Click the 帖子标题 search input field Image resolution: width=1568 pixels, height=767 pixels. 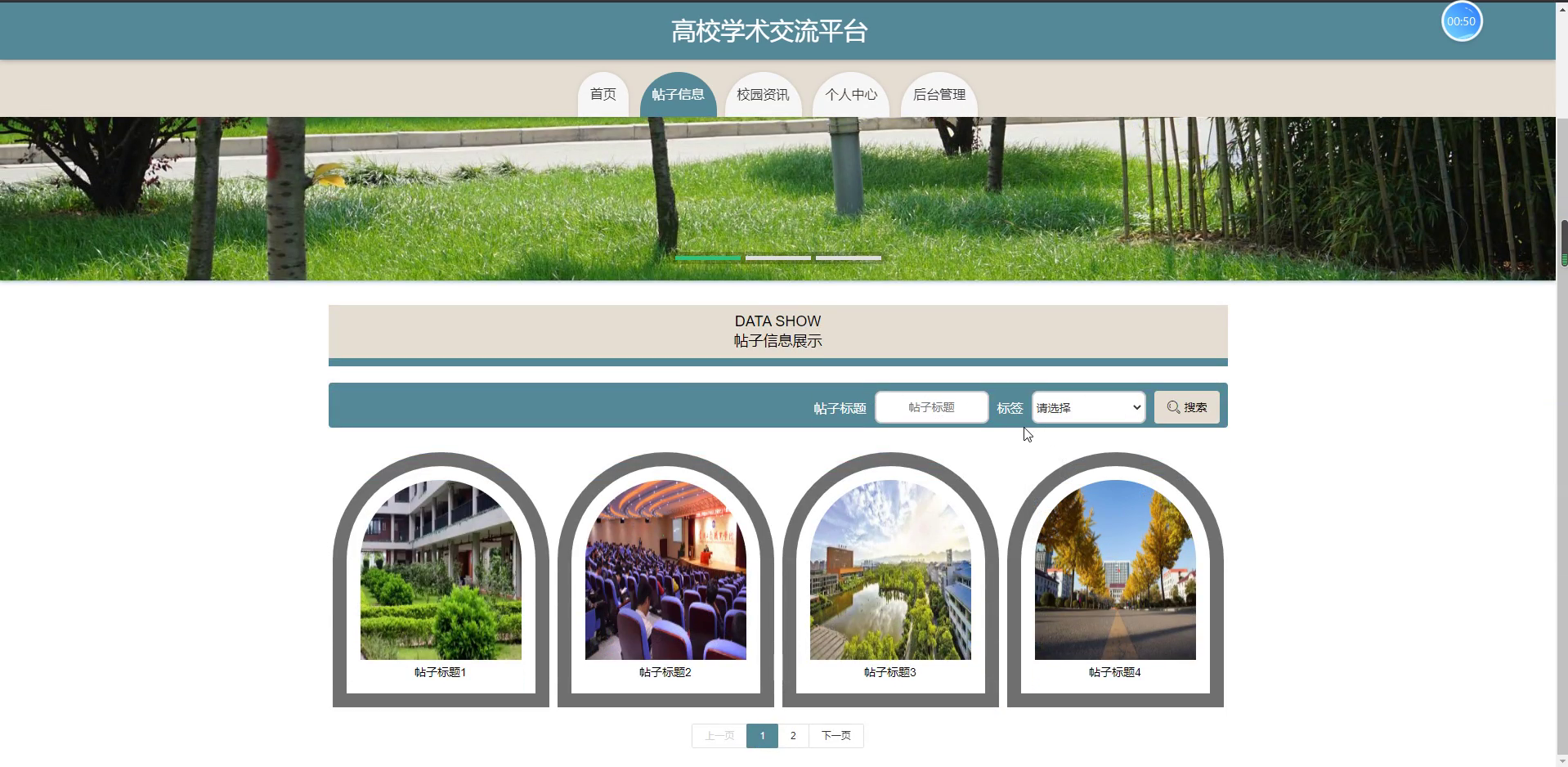point(932,407)
